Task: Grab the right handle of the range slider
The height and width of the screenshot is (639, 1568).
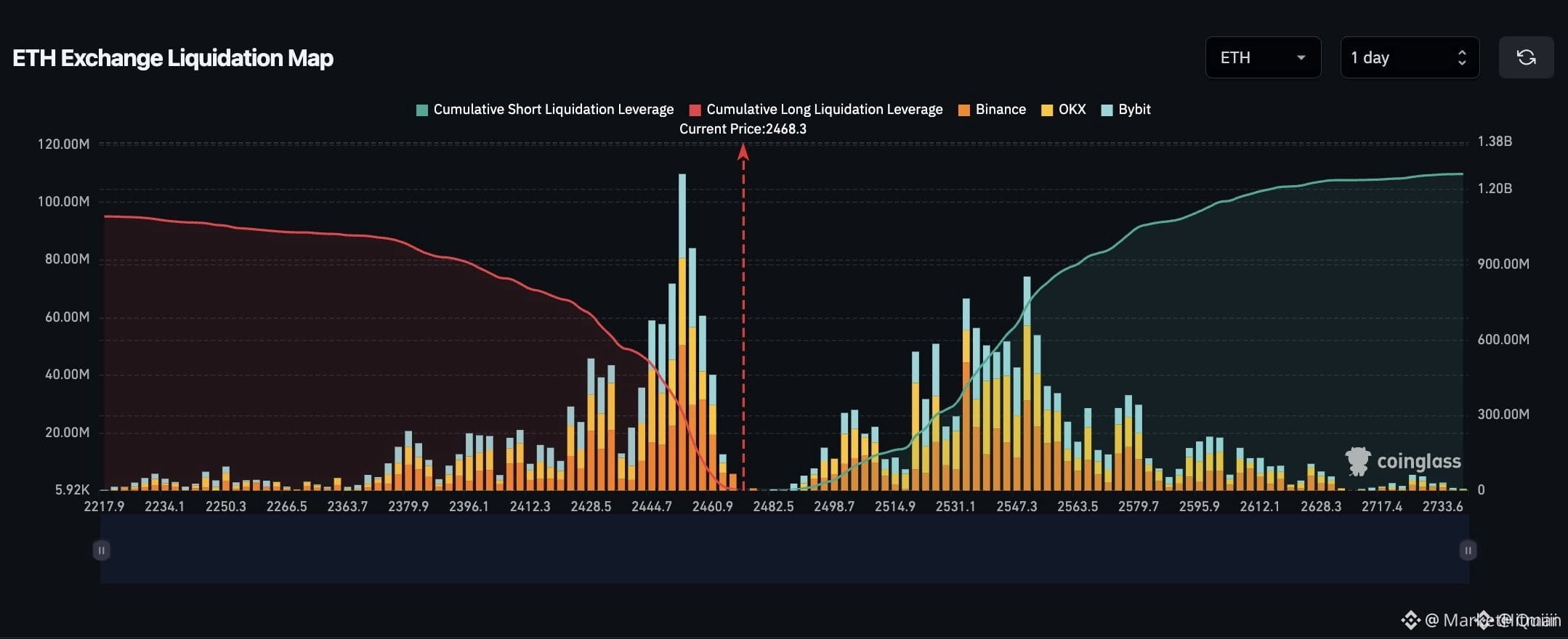Action: pos(1468,550)
